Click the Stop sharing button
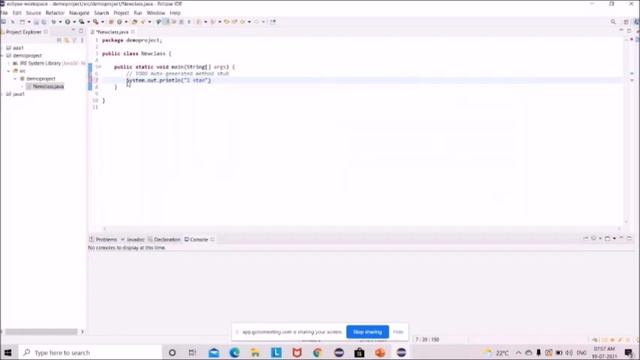Image resolution: width=640 pixels, height=360 pixels. click(x=367, y=332)
